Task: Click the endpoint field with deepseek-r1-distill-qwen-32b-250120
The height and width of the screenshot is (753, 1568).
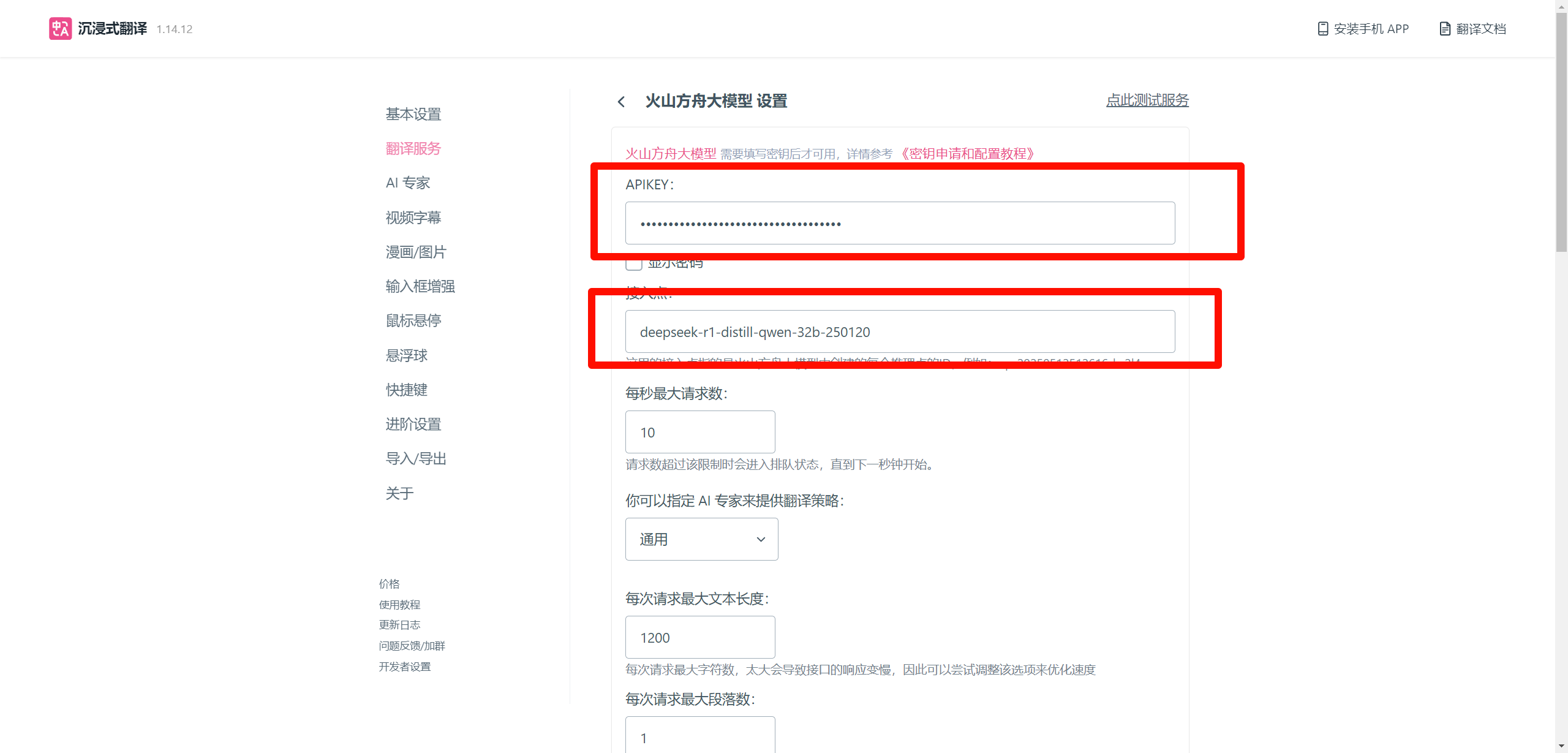Action: [x=900, y=331]
